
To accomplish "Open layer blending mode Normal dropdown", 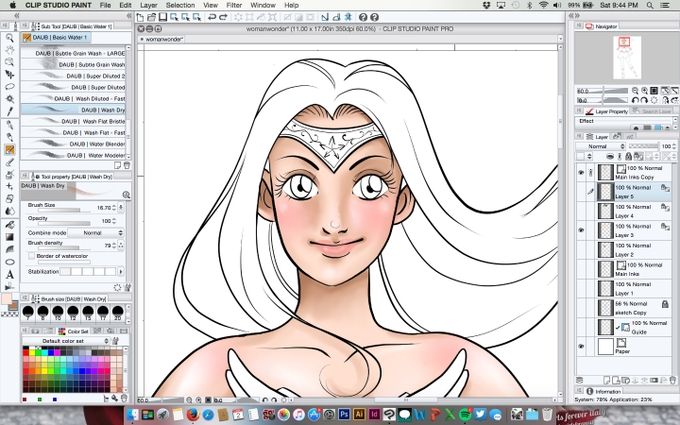I will pos(601,146).
